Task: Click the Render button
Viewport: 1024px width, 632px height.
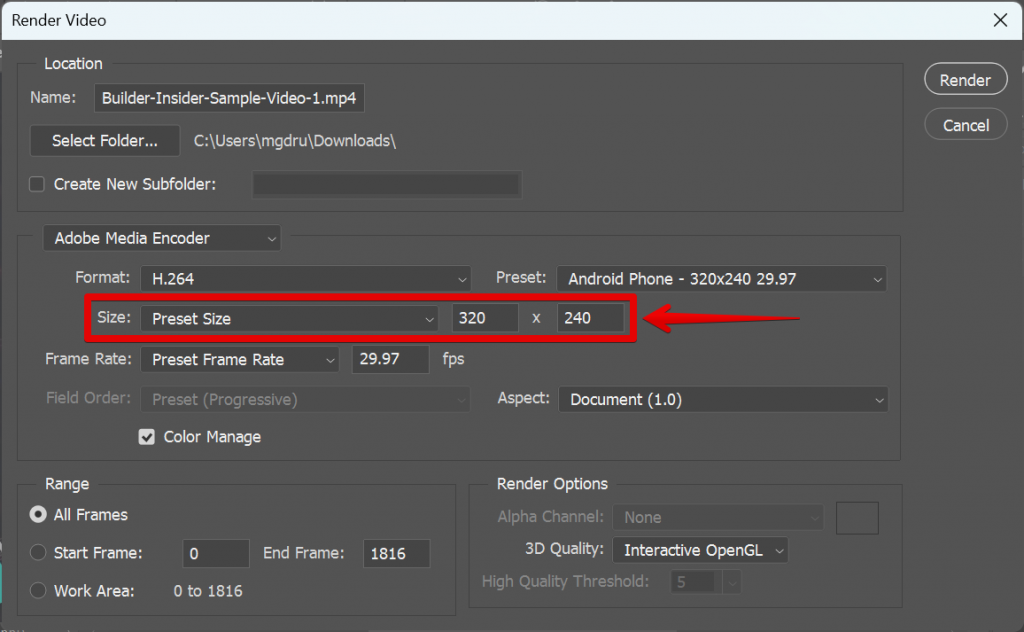Action: point(965,80)
